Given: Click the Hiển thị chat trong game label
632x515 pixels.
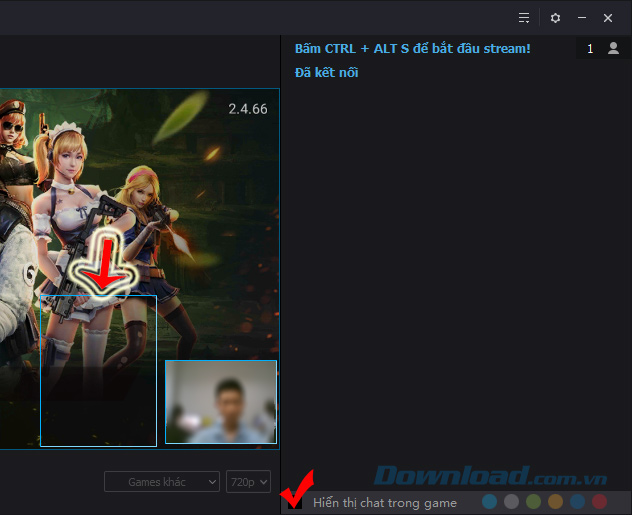Looking at the screenshot, I should pyautogui.click(x=385, y=503).
